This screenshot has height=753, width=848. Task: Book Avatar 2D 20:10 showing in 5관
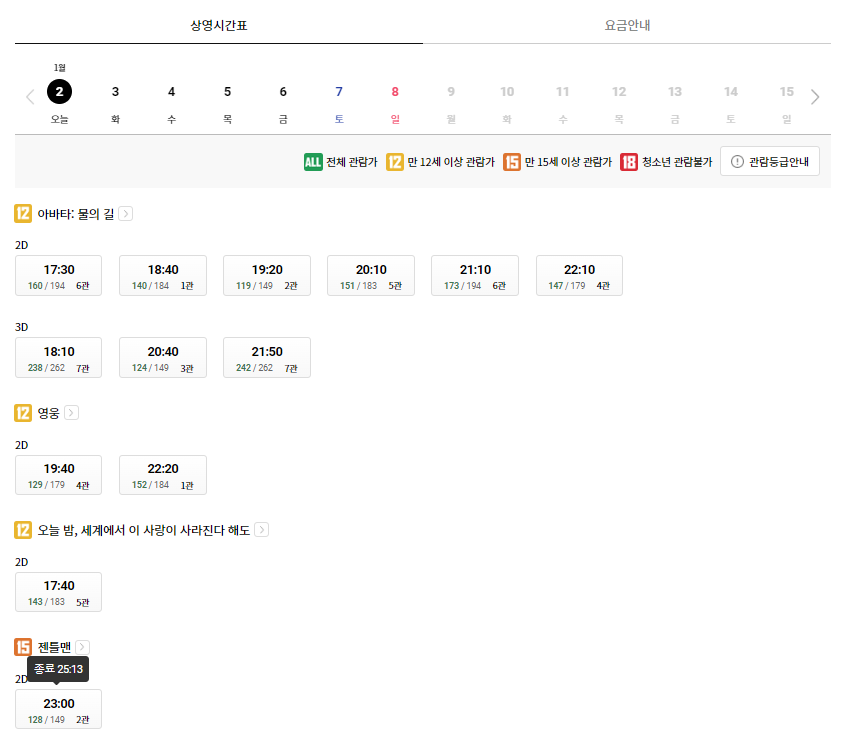pos(371,276)
